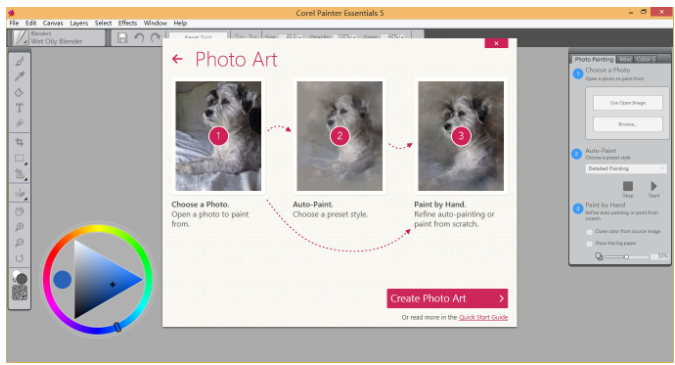The width and height of the screenshot is (675, 365).
Task: Select the Brush tool in toolbox
Action: (x=19, y=62)
